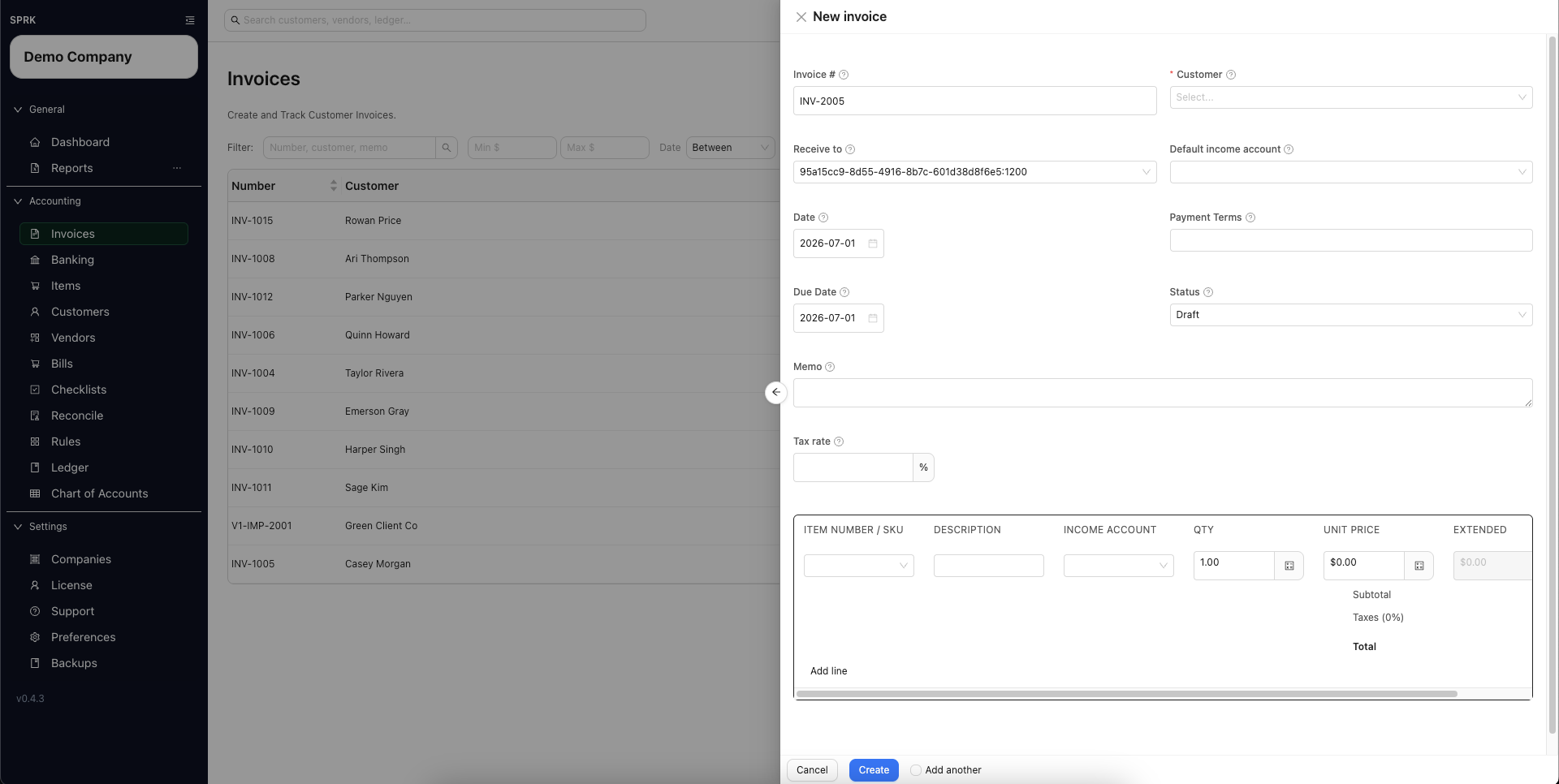
Task: Click the Create invoice button
Action: tap(874, 770)
